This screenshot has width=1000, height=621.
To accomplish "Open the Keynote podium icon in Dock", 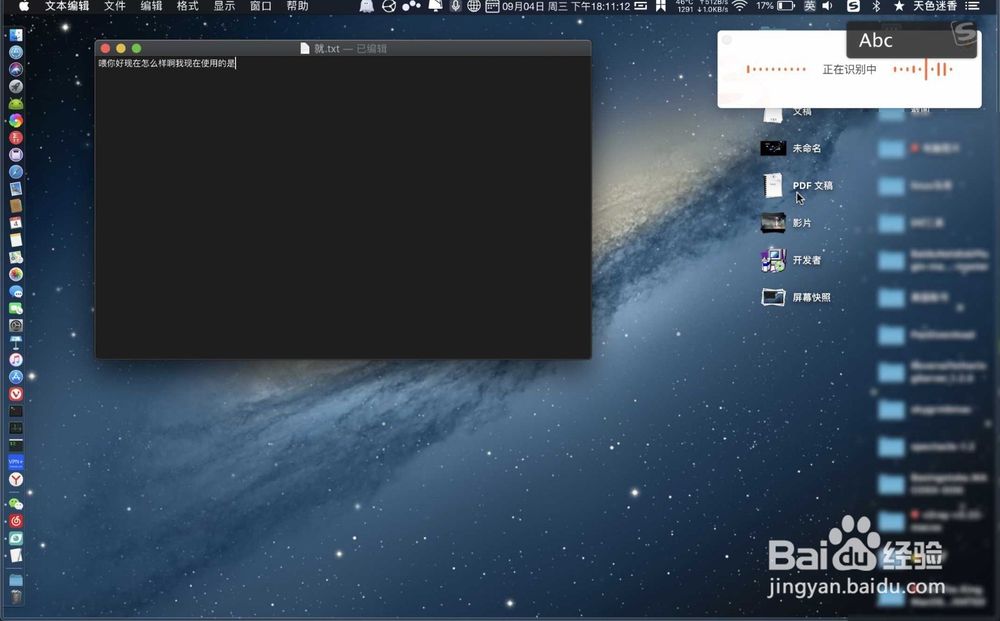I will (16, 342).
